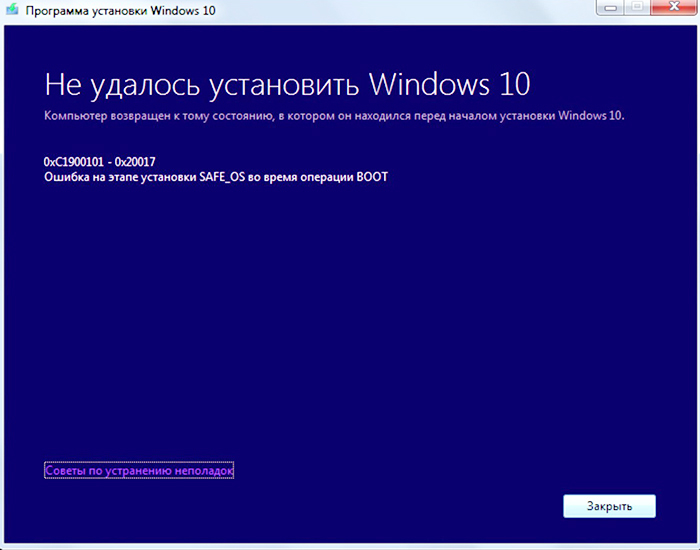Viewport: 700px width, 550px height.
Task: Open the Советы по устранению неполадок link
Action: [139, 470]
